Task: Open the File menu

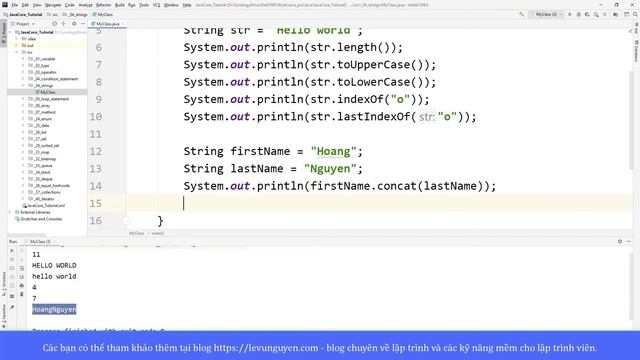Action: [15, 5]
